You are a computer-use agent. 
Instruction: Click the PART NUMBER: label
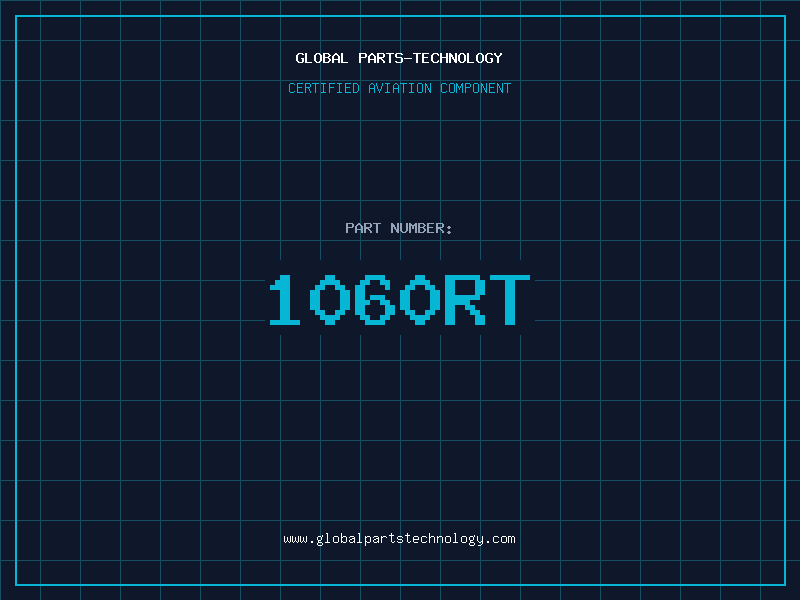[399, 228]
